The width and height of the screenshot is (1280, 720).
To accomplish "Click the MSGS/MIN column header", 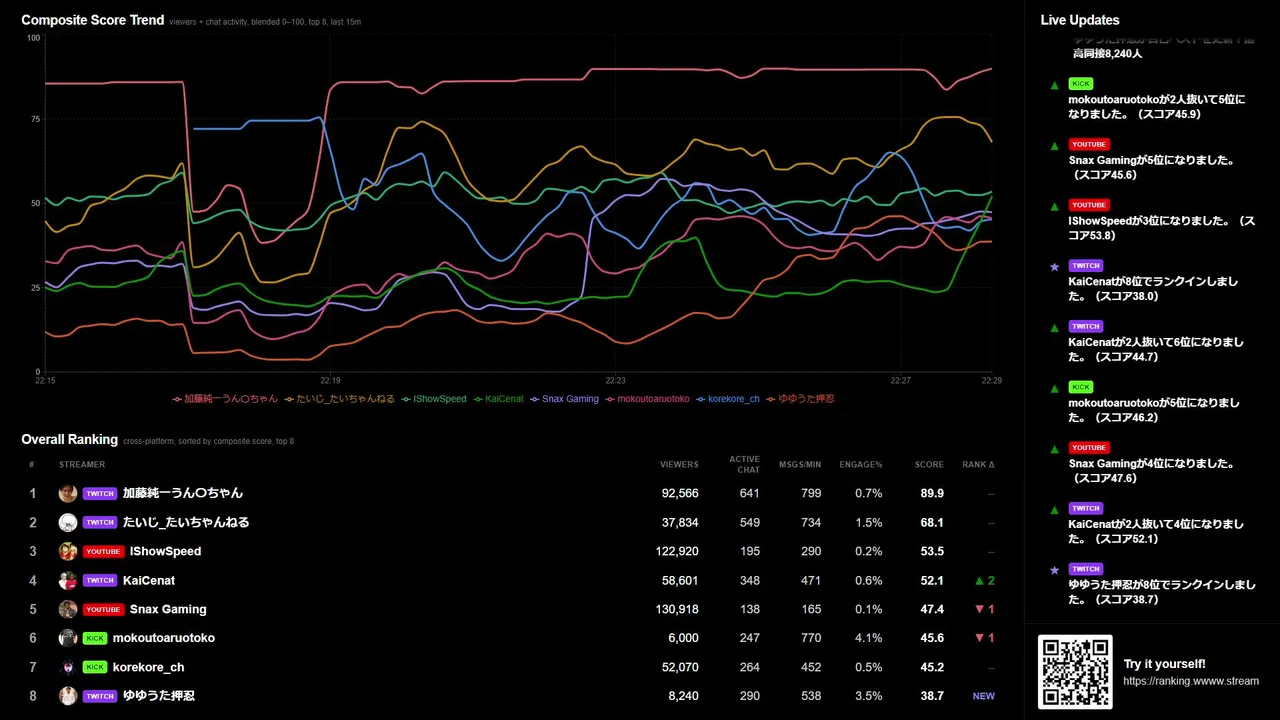I will (x=800, y=465).
